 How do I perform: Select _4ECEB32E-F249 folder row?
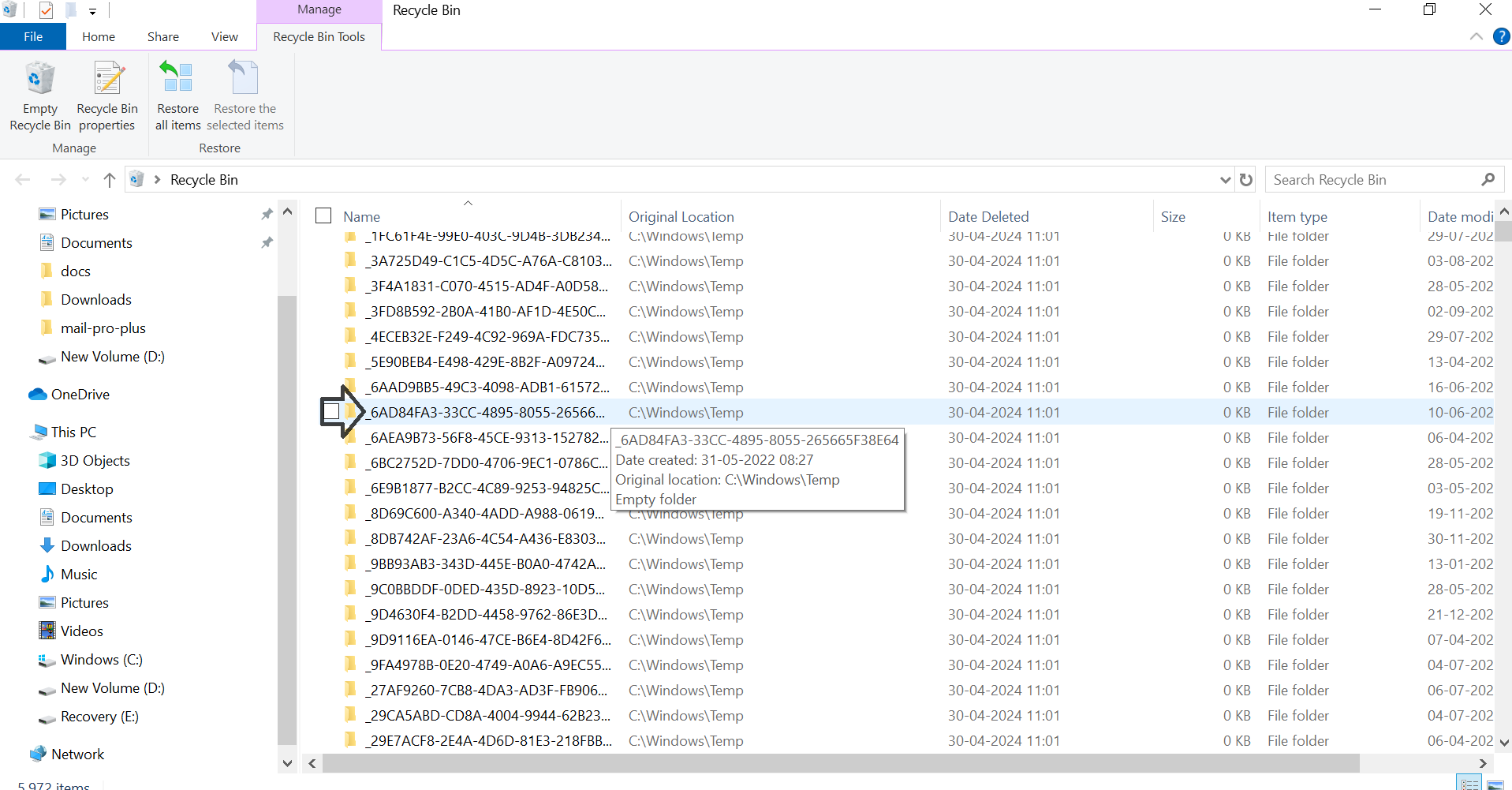click(x=904, y=337)
